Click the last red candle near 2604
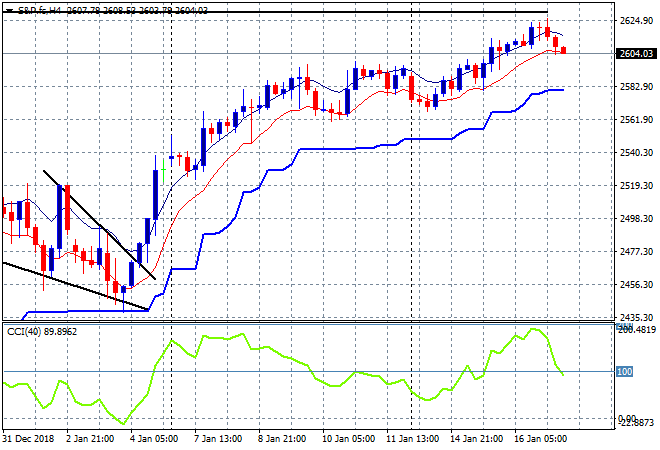The width and height of the screenshot is (660, 450). click(564, 50)
